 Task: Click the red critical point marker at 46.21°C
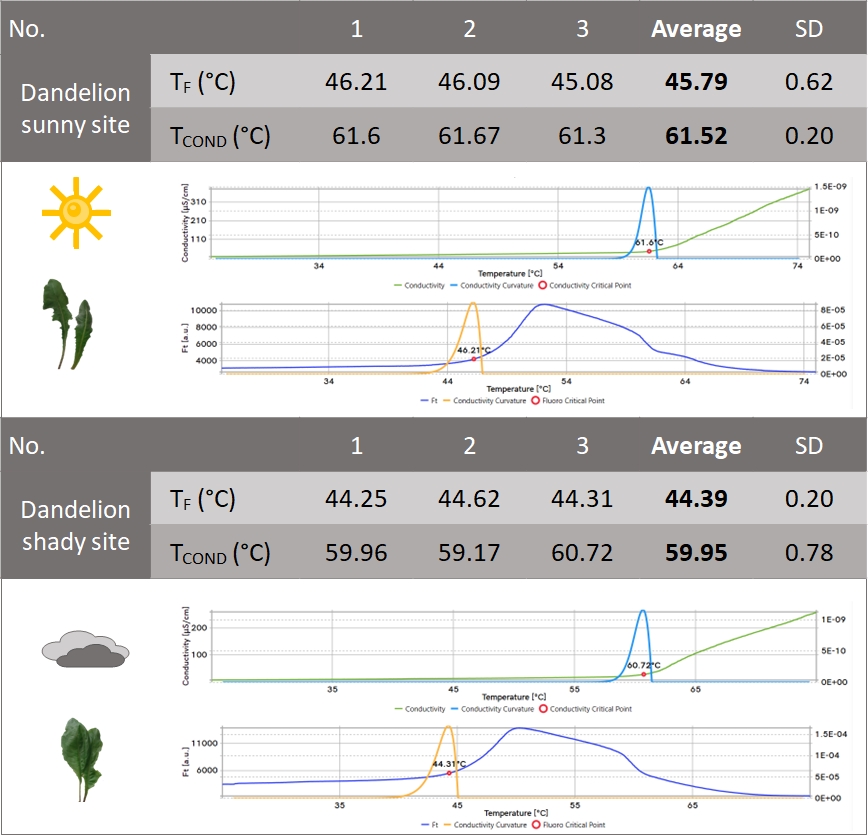pos(473,359)
